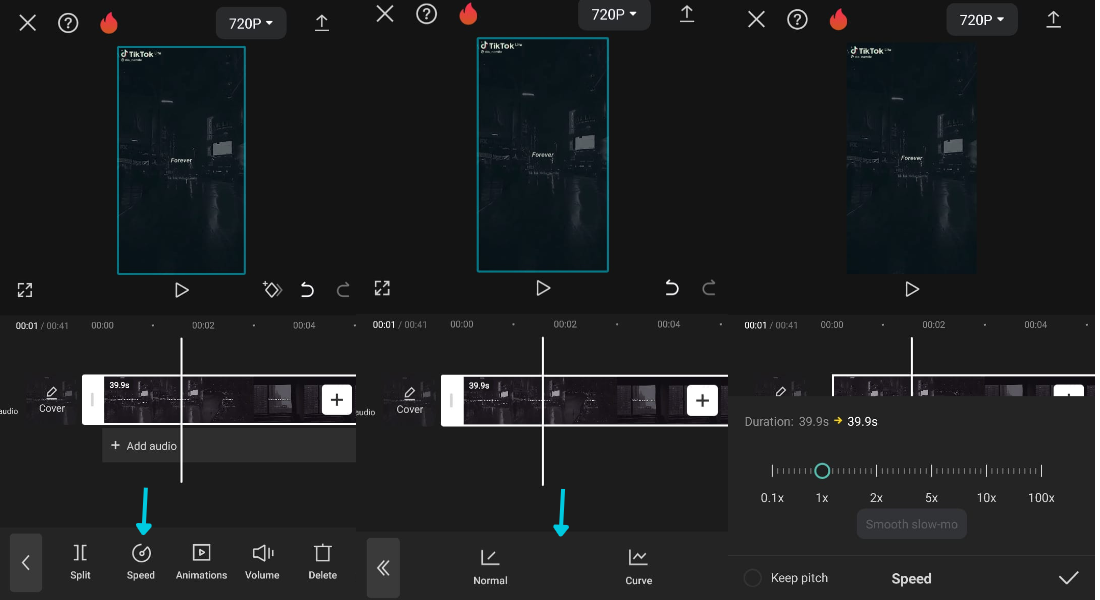Open 720P resolution dropdown in middle panel
Viewport: 1100px width, 600px height.
click(614, 15)
